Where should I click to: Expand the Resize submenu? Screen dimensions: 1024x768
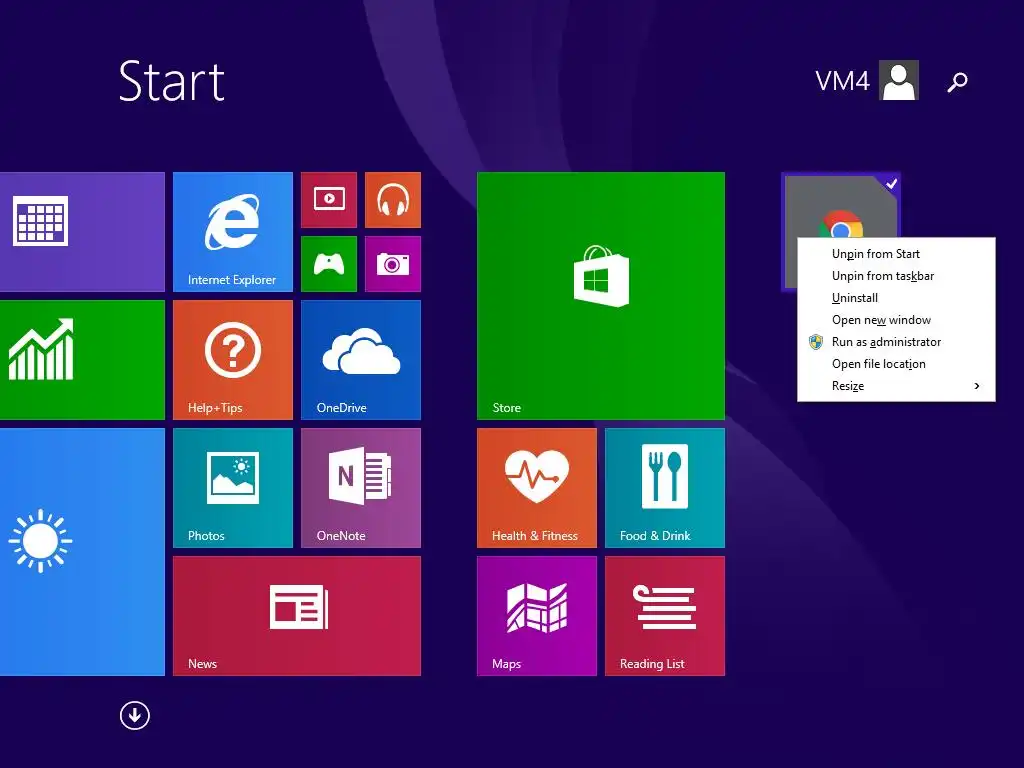tap(896, 386)
